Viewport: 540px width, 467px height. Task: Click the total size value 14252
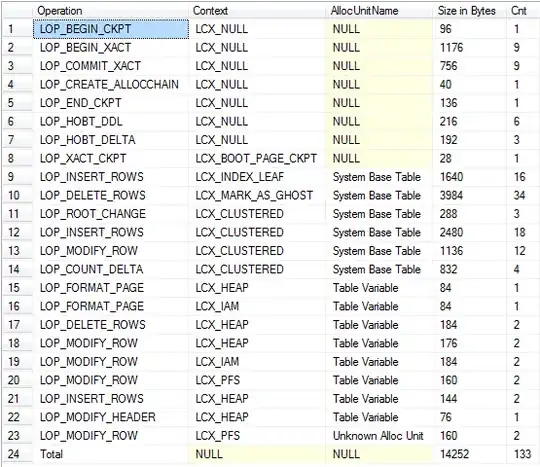click(454, 454)
